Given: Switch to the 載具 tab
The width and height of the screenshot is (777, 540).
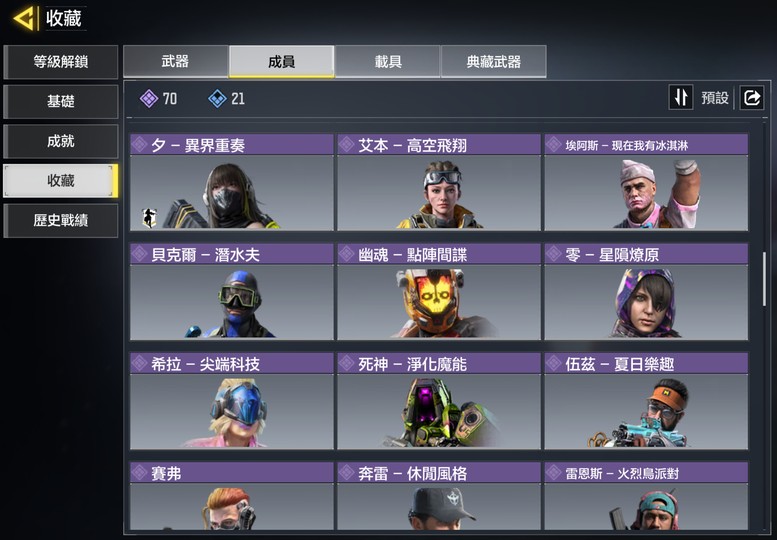Looking at the screenshot, I should (388, 61).
